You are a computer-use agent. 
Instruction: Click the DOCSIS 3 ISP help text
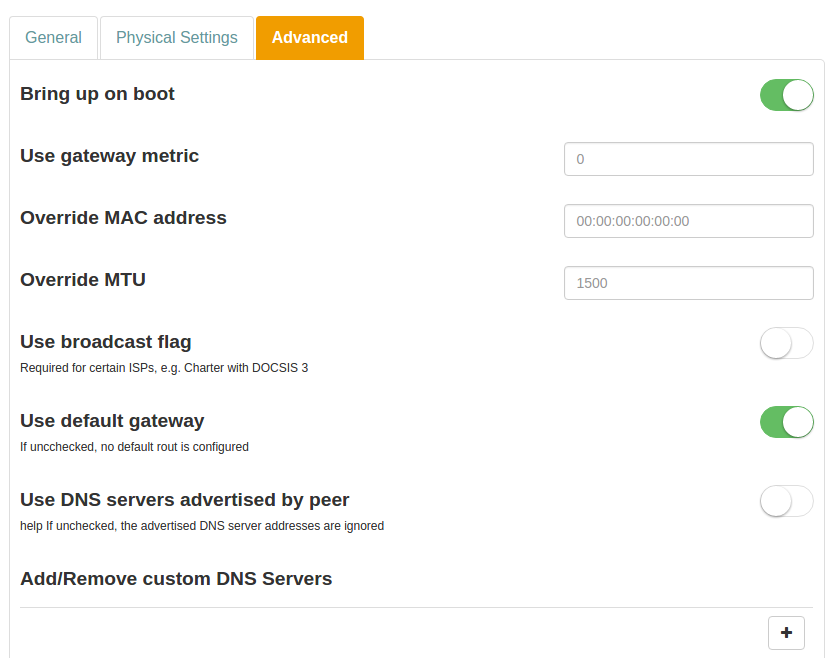pos(164,368)
